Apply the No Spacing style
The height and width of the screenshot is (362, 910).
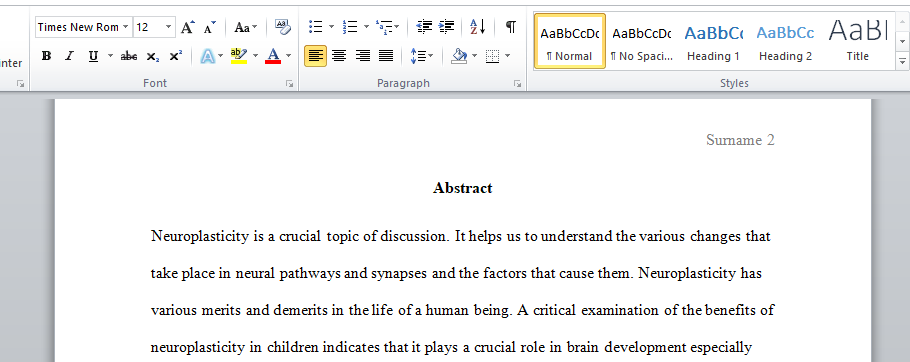641,41
